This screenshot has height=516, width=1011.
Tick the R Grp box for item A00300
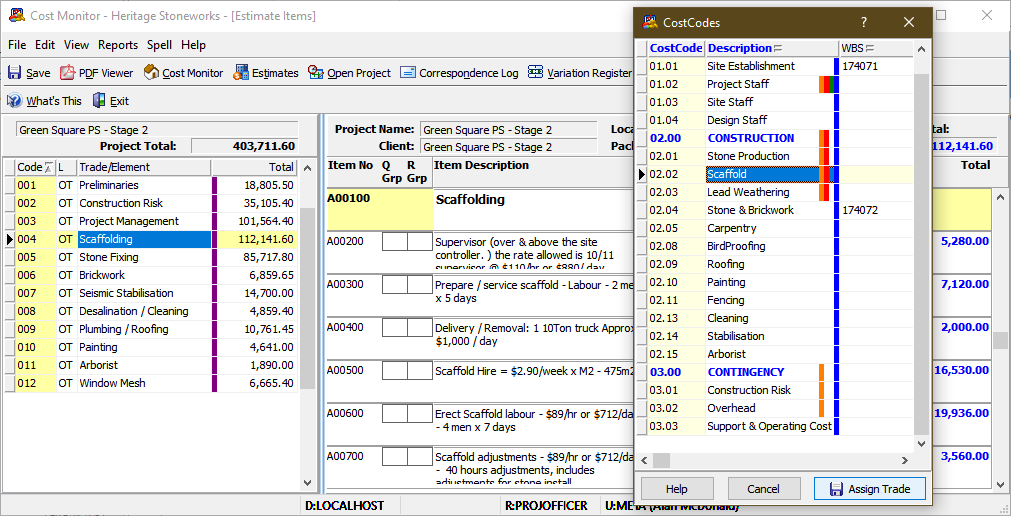tap(420, 284)
